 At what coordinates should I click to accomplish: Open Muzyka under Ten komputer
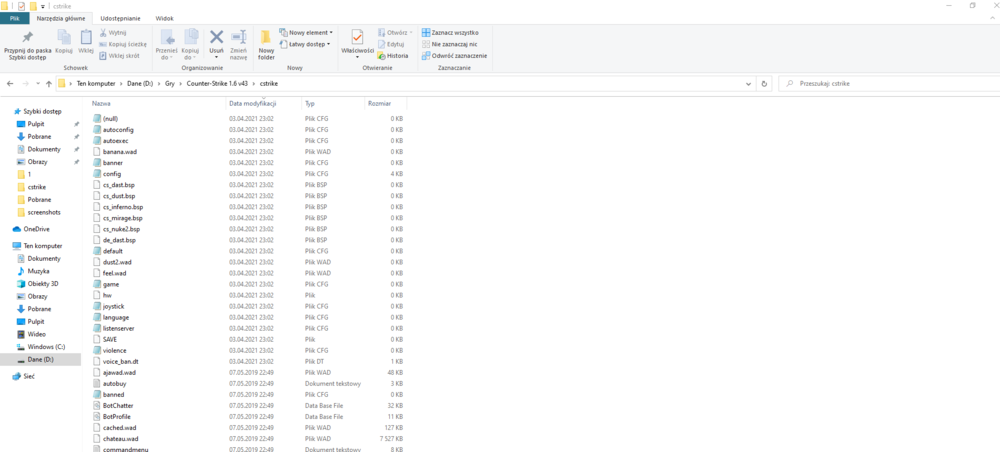38,271
